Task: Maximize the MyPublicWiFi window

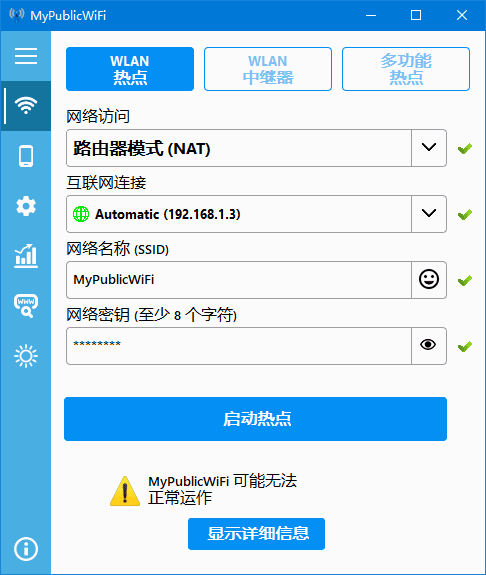Action: click(416, 15)
